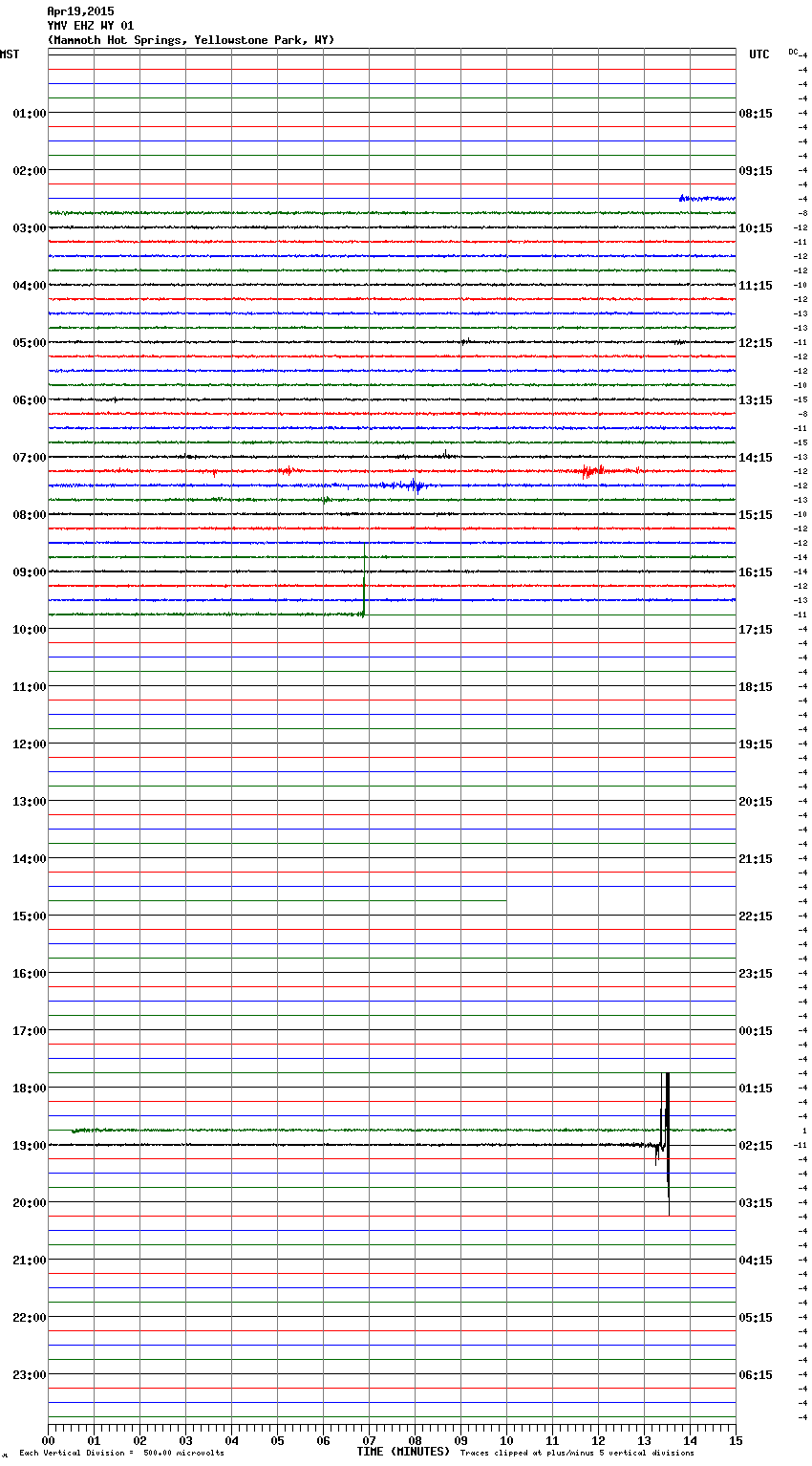Click the 10:15 UTC time label

tap(756, 228)
